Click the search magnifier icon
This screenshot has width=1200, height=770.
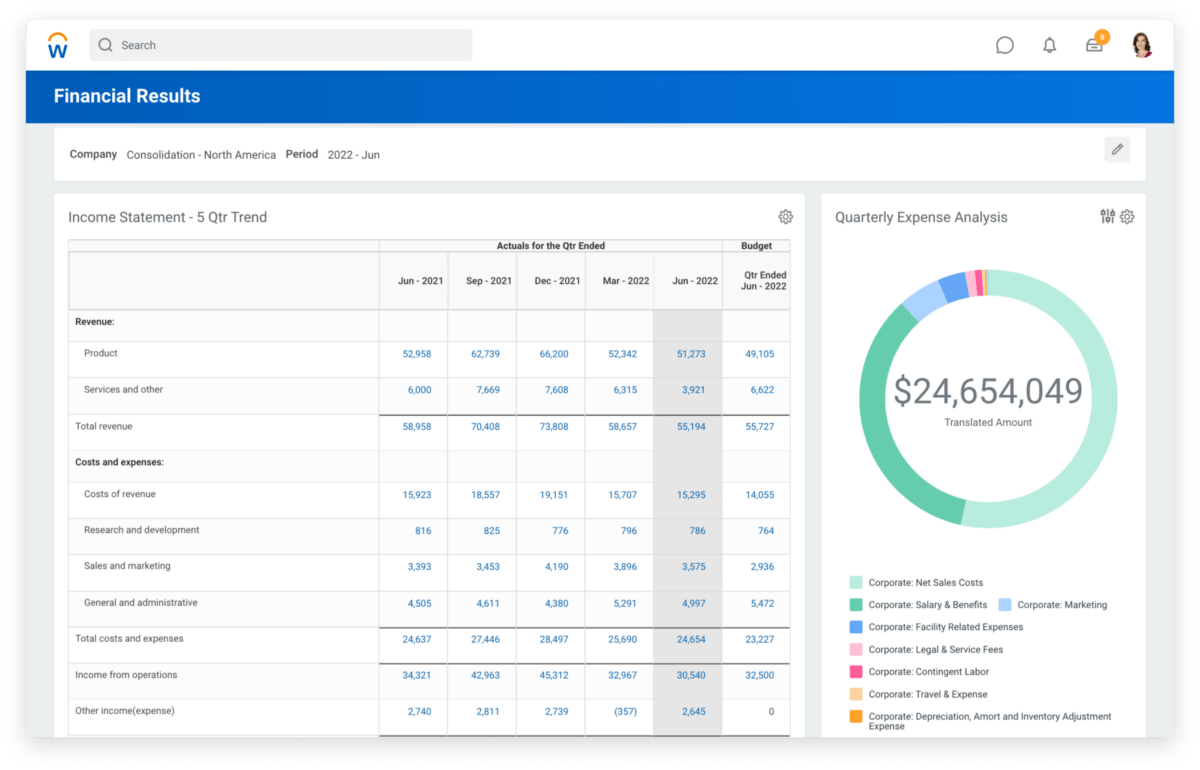pyautogui.click(x=104, y=45)
